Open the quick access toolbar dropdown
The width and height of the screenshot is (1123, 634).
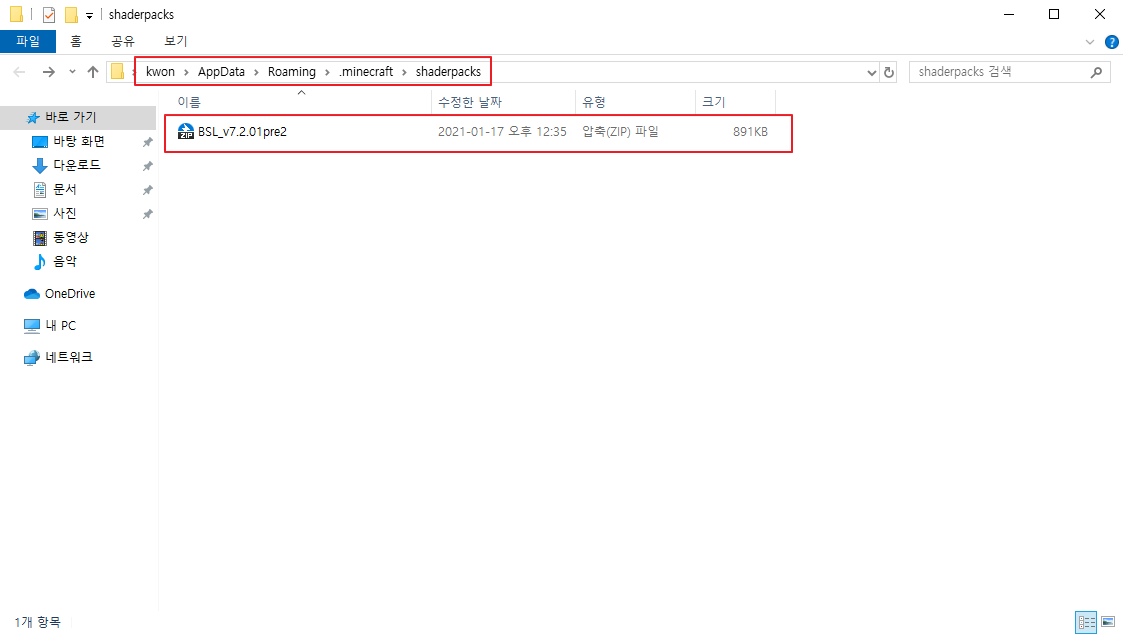point(90,15)
